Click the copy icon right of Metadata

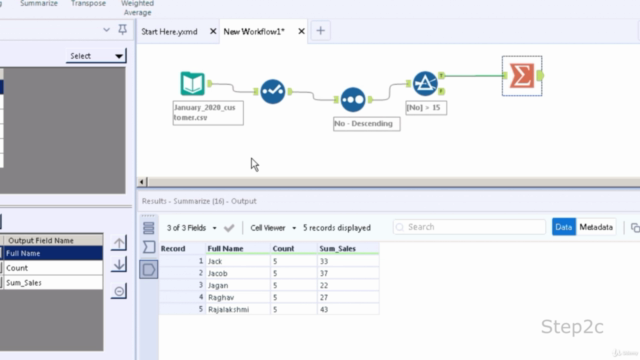(x=635, y=227)
